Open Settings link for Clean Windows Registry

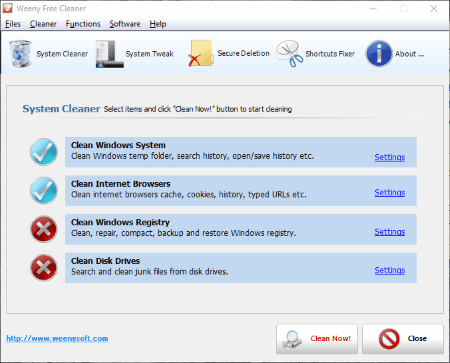pos(390,232)
